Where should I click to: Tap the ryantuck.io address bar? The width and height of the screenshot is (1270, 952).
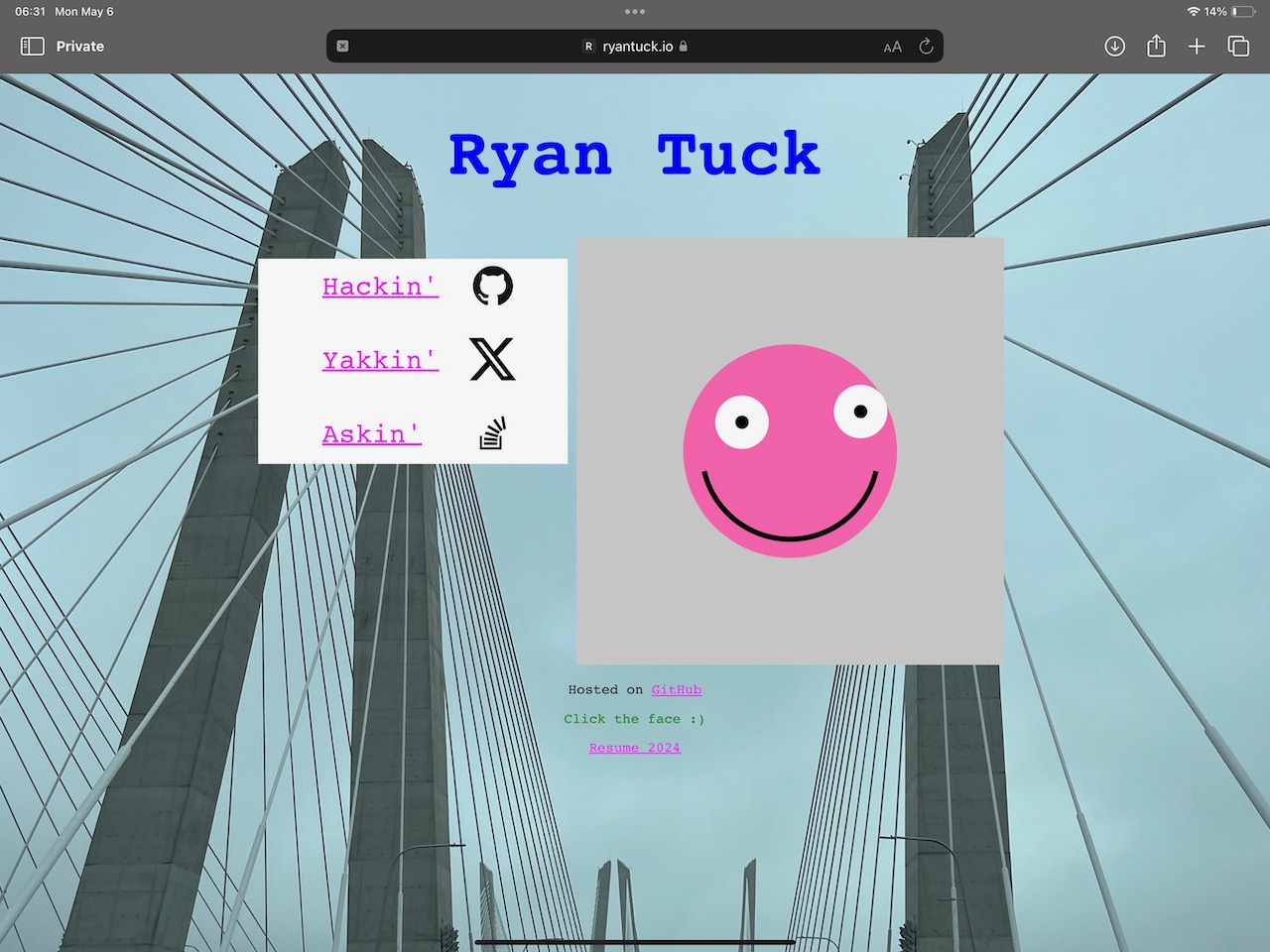pos(637,47)
